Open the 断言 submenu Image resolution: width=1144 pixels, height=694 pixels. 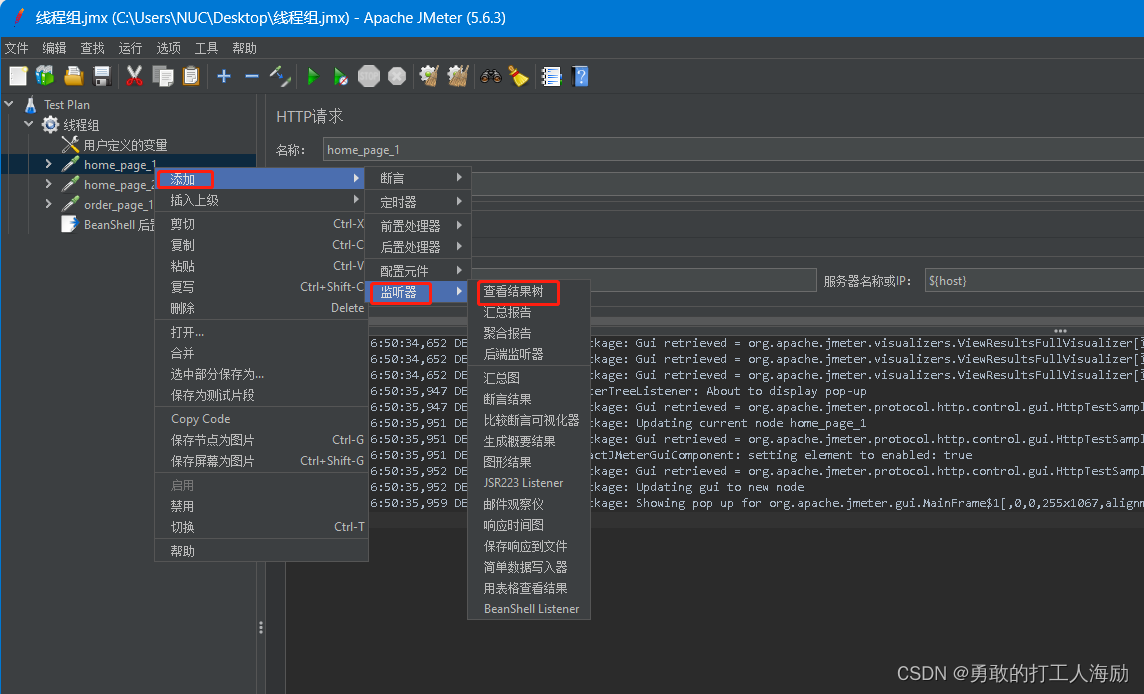pyautogui.click(x=418, y=178)
